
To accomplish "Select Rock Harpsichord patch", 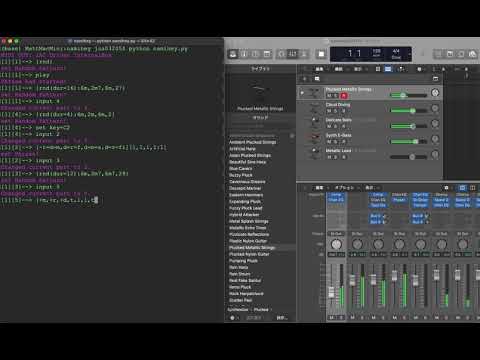I will 246,294.
